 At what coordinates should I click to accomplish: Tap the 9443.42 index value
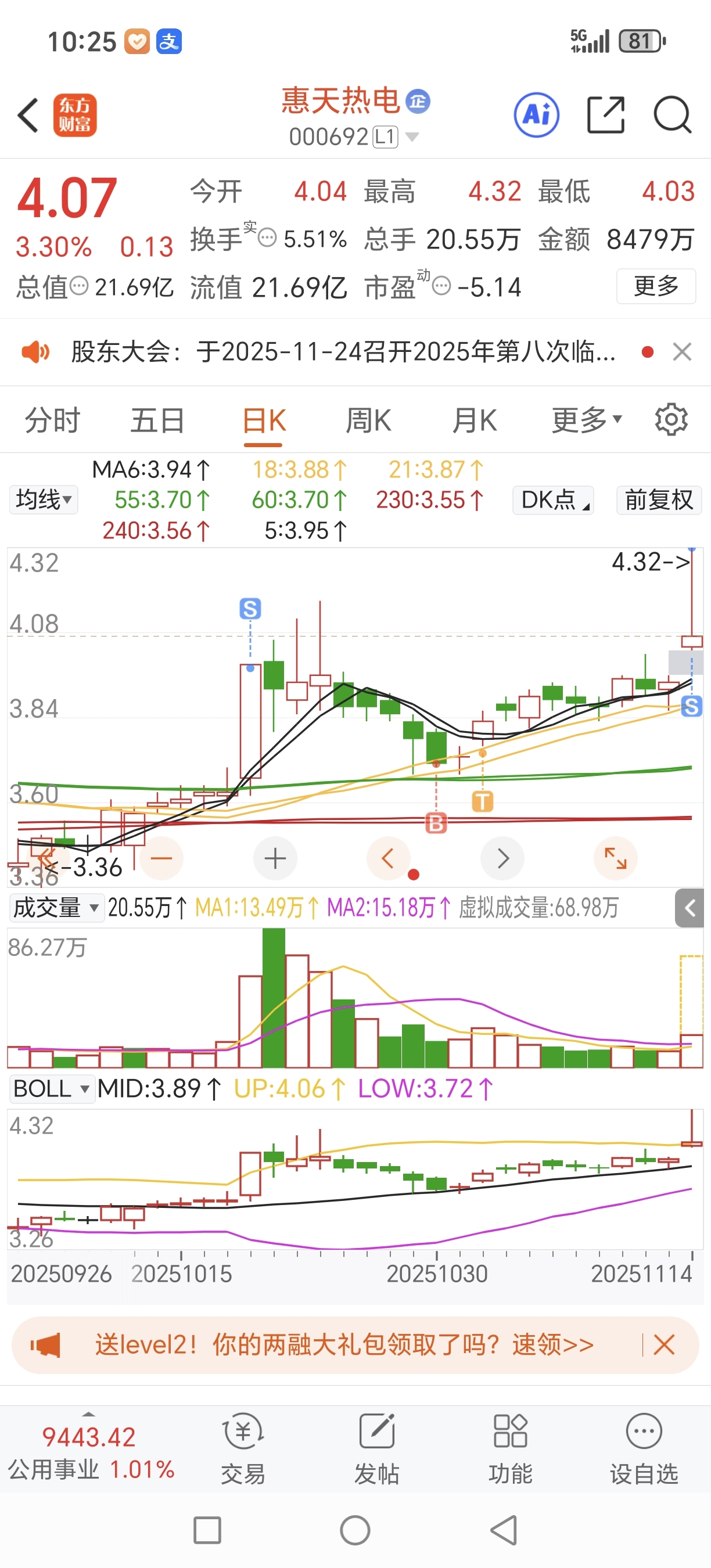tap(89, 1437)
